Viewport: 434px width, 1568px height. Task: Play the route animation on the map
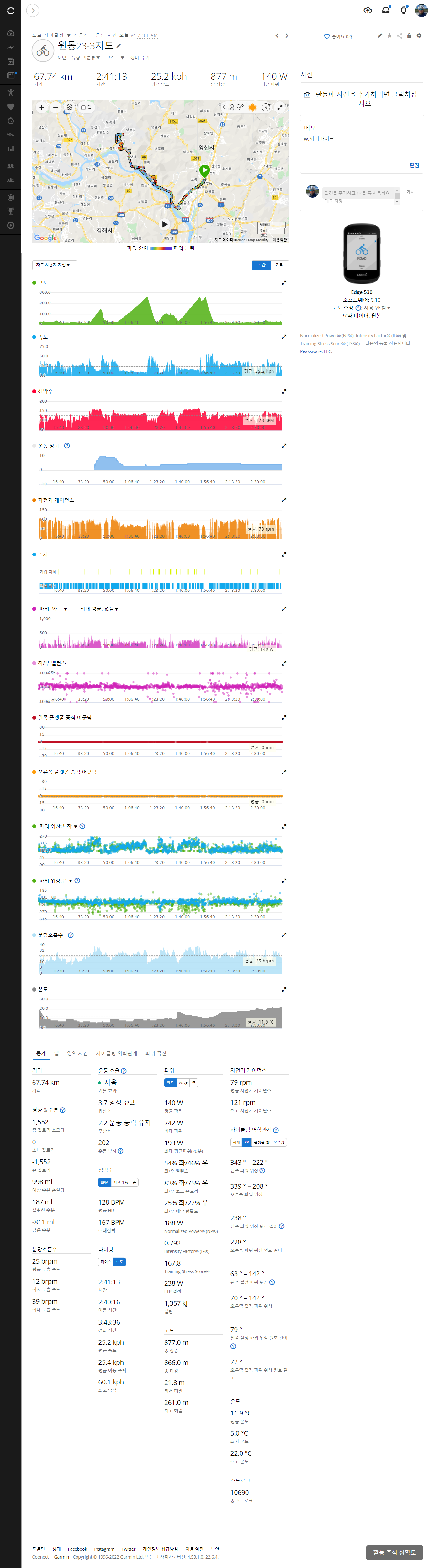pos(164,225)
